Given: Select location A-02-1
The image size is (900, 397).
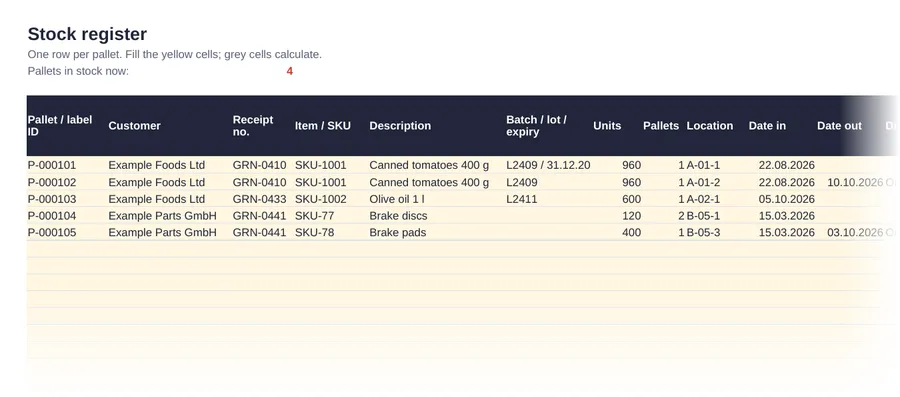Looking at the screenshot, I should (x=703, y=199).
